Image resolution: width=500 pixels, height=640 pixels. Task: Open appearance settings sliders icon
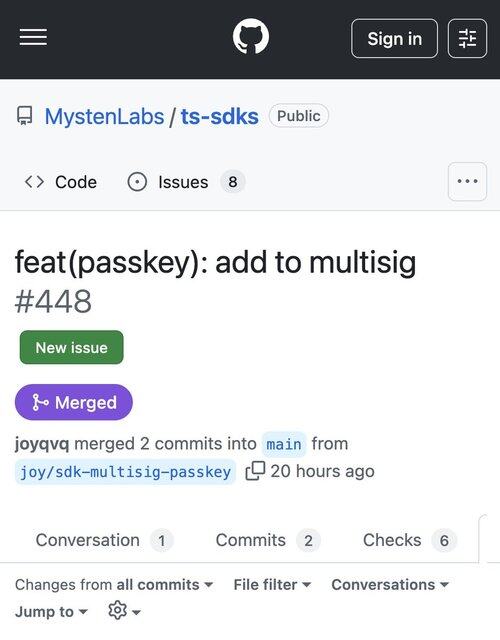(x=467, y=38)
